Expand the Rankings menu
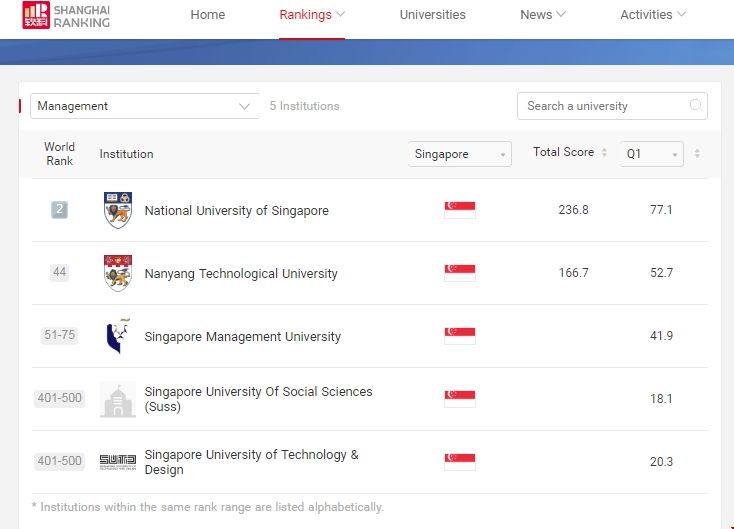The height and width of the screenshot is (529, 734). 312,15
